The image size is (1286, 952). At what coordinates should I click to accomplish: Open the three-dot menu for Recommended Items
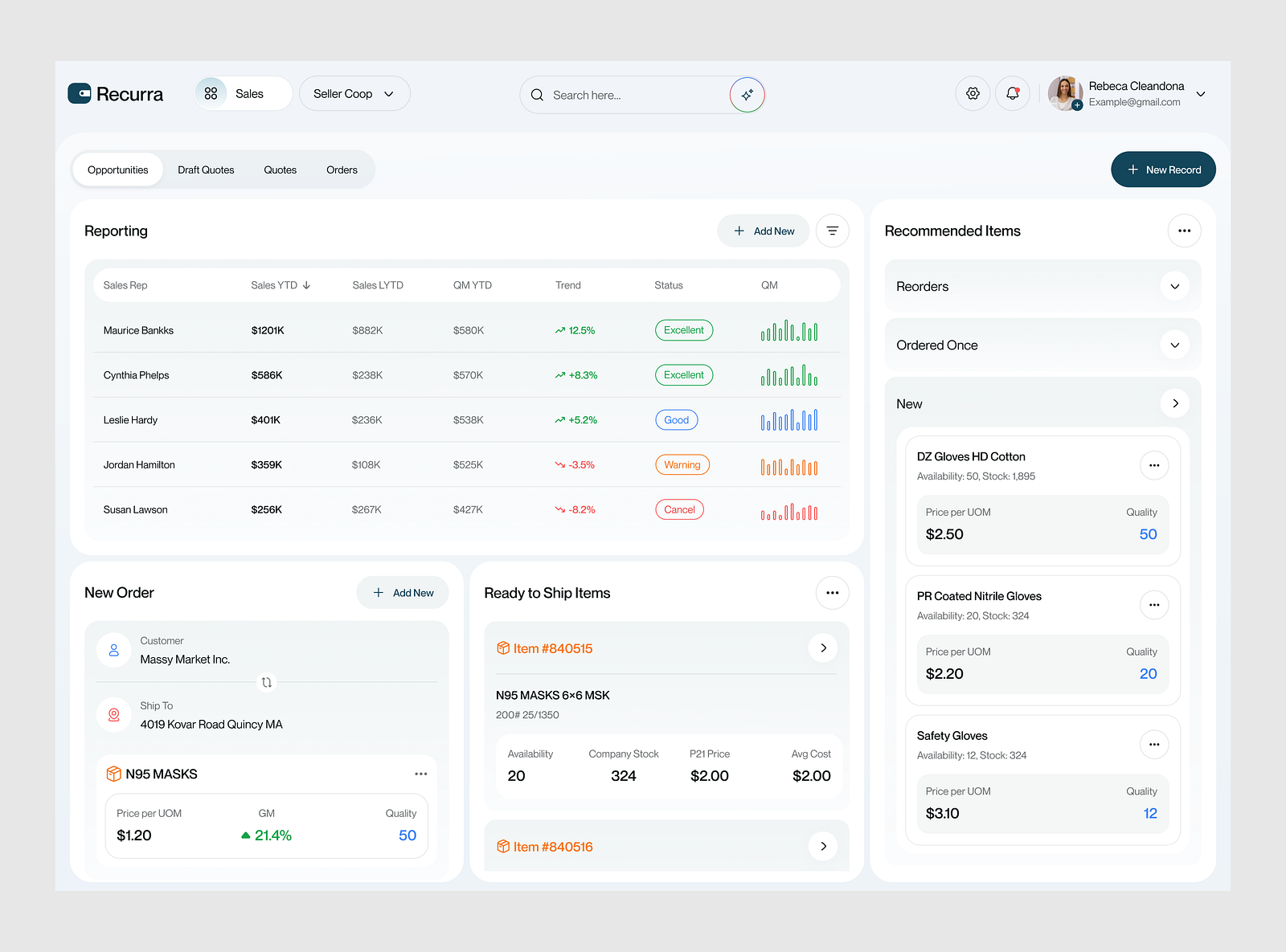point(1184,231)
